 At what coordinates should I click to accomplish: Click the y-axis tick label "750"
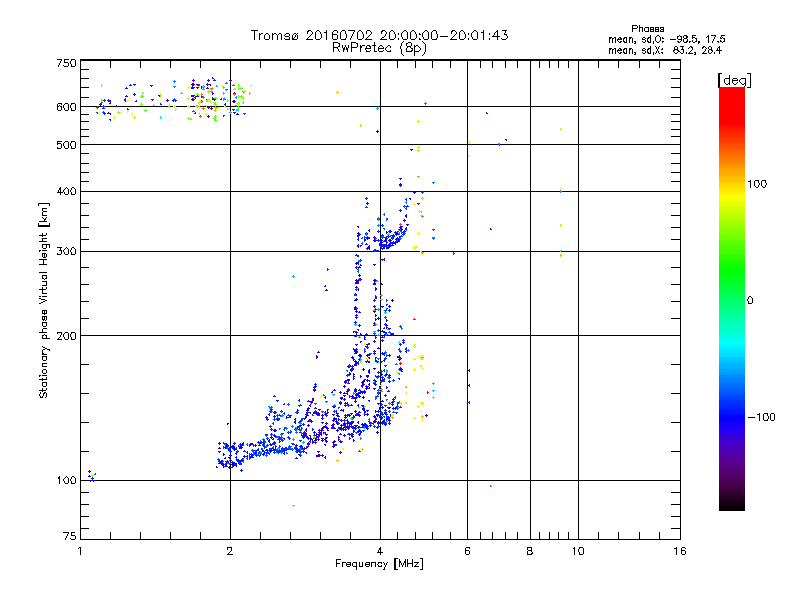[67, 63]
